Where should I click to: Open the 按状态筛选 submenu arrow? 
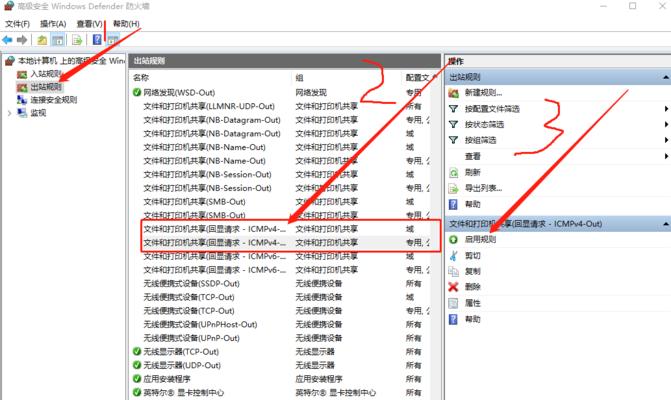pos(666,124)
